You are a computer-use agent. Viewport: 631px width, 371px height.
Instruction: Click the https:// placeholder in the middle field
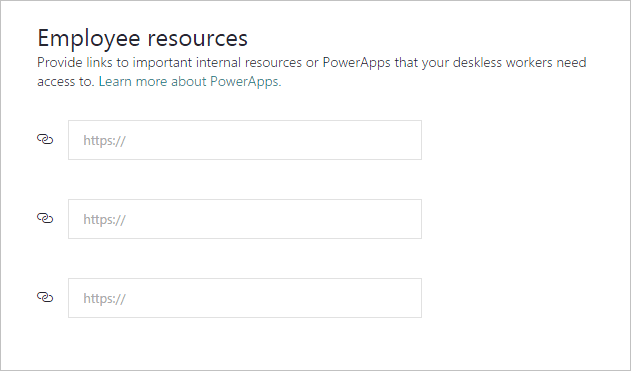click(x=105, y=219)
